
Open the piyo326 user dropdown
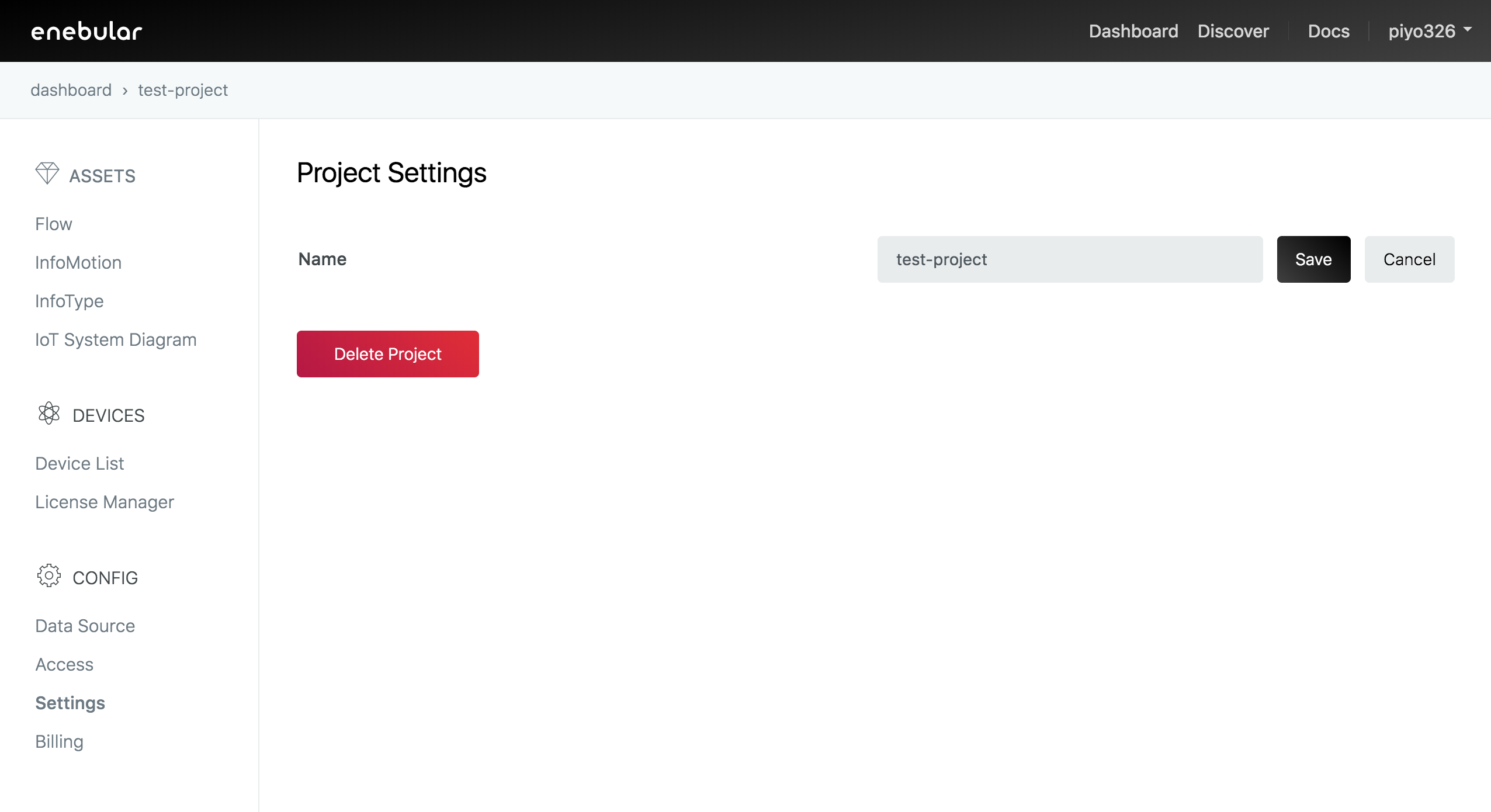click(x=1429, y=31)
